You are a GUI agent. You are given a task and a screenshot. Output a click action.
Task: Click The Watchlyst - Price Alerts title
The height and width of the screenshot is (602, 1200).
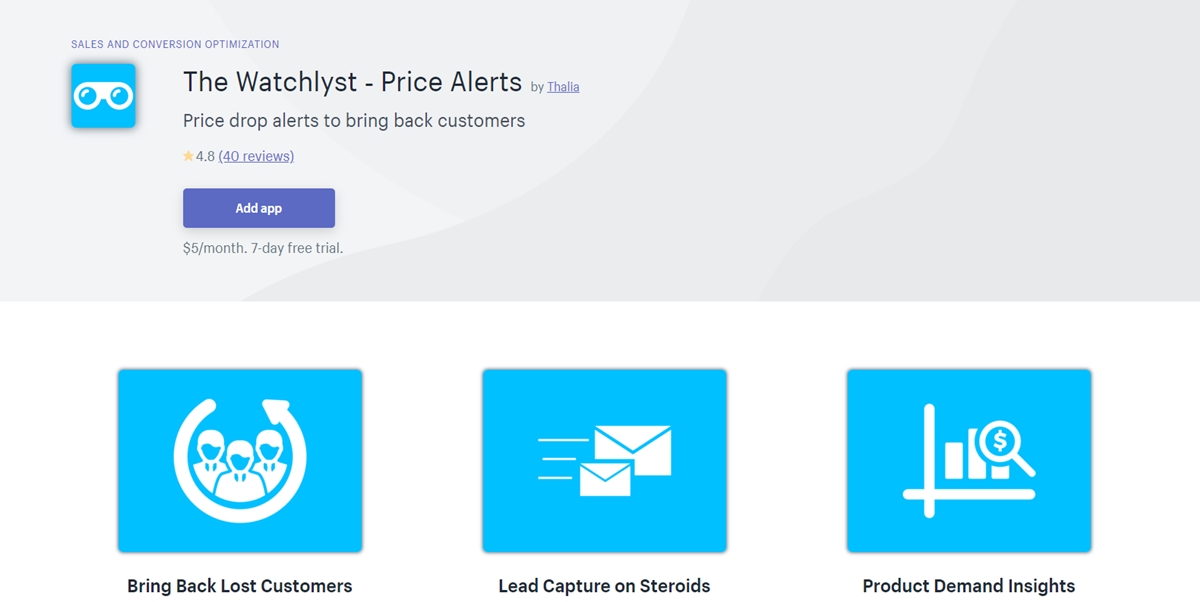[x=352, y=82]
